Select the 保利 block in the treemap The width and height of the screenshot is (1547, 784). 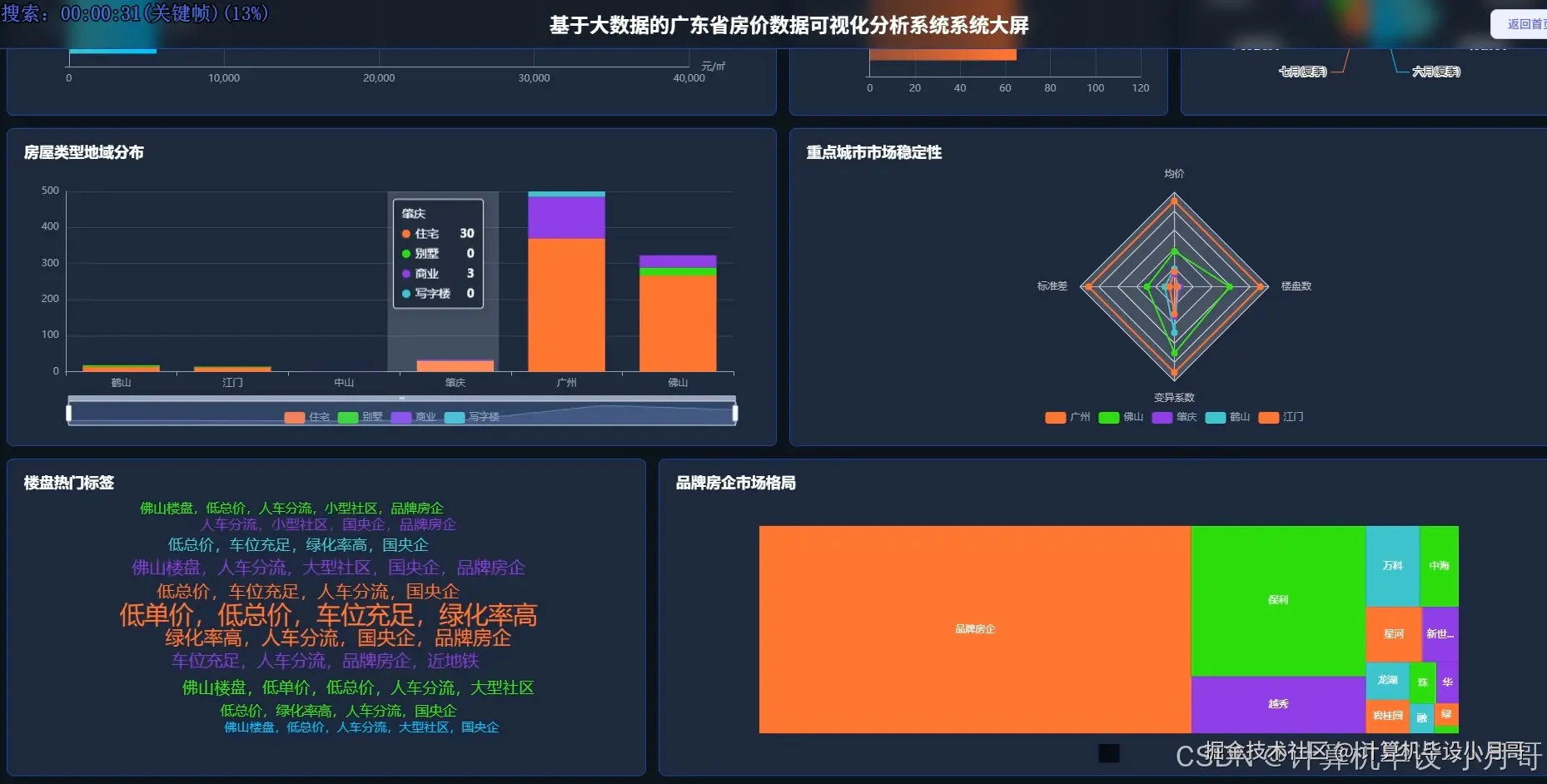(1279, 599)
